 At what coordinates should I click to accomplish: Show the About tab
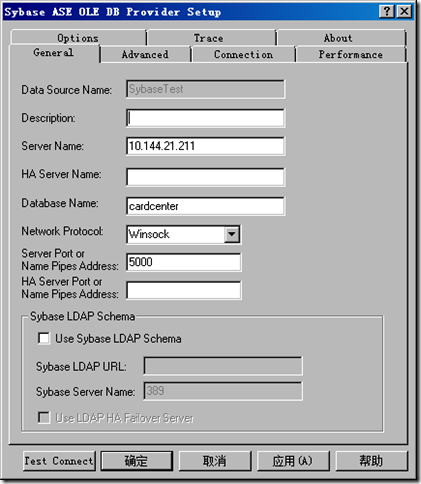point(338,38)
